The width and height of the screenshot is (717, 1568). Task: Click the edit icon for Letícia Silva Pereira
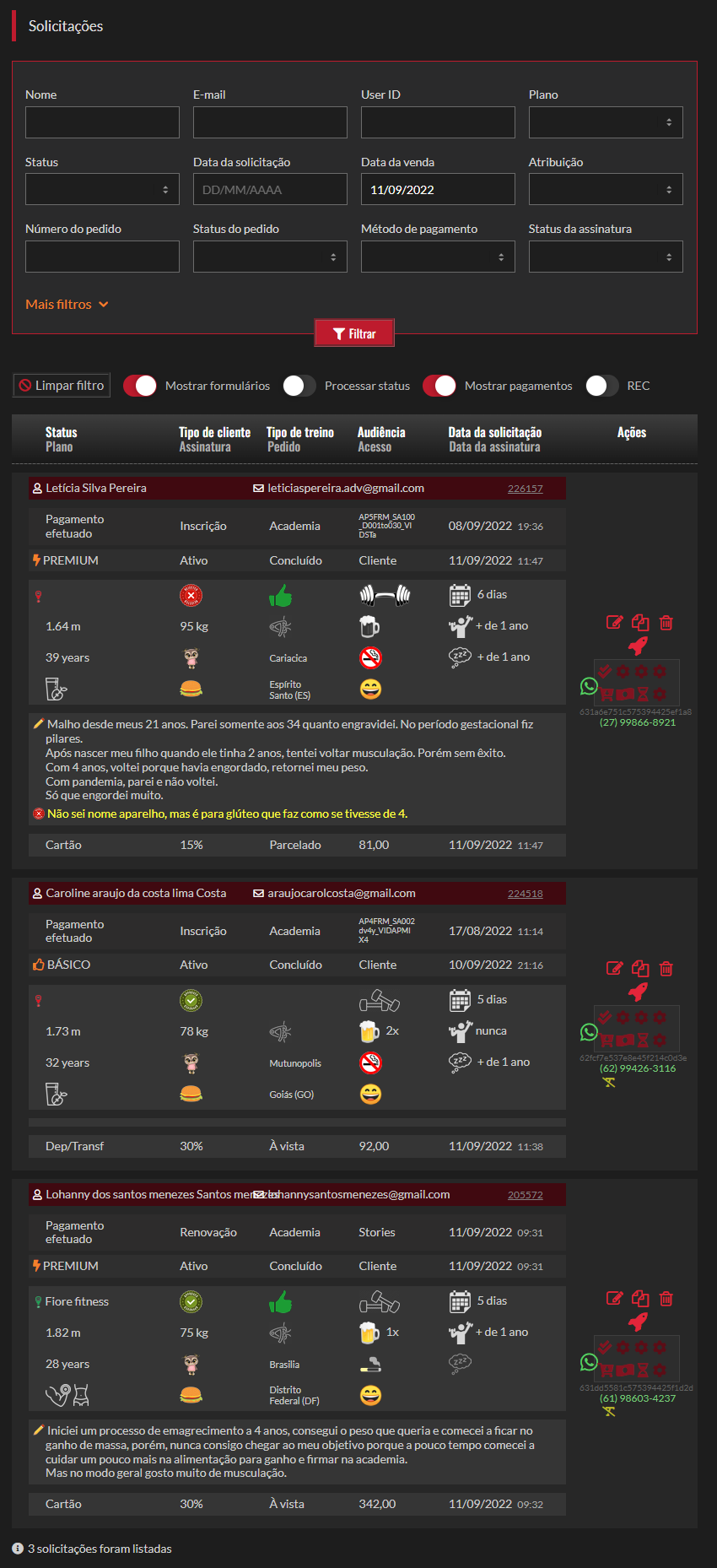point(615,623)
